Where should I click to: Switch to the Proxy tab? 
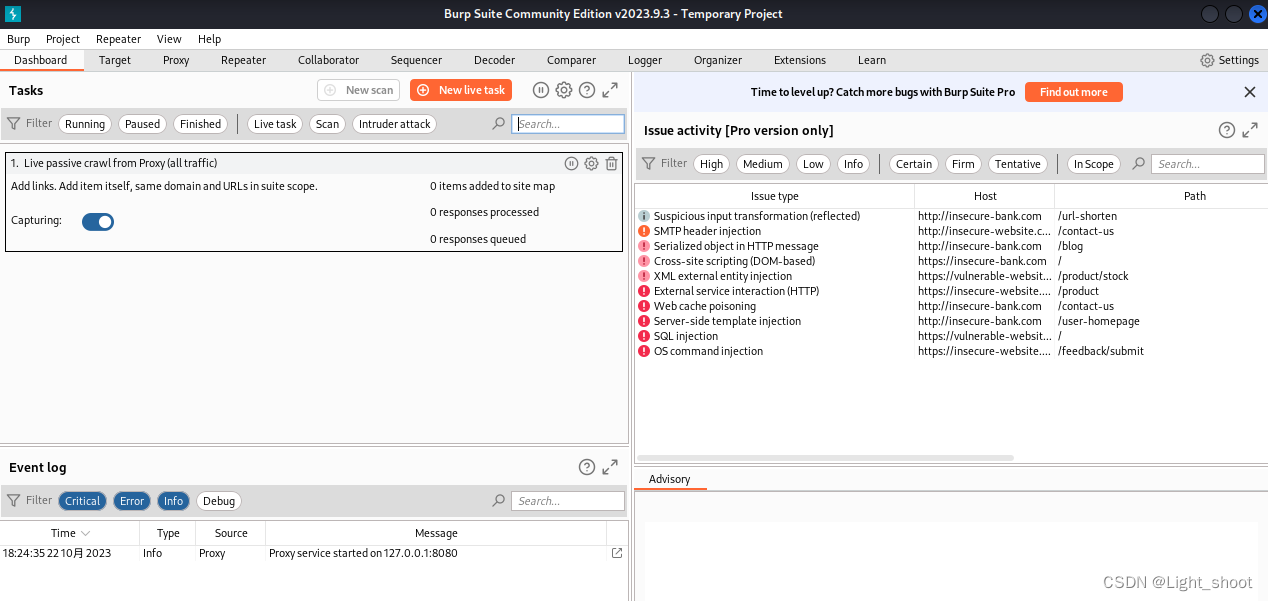point(176,60)
